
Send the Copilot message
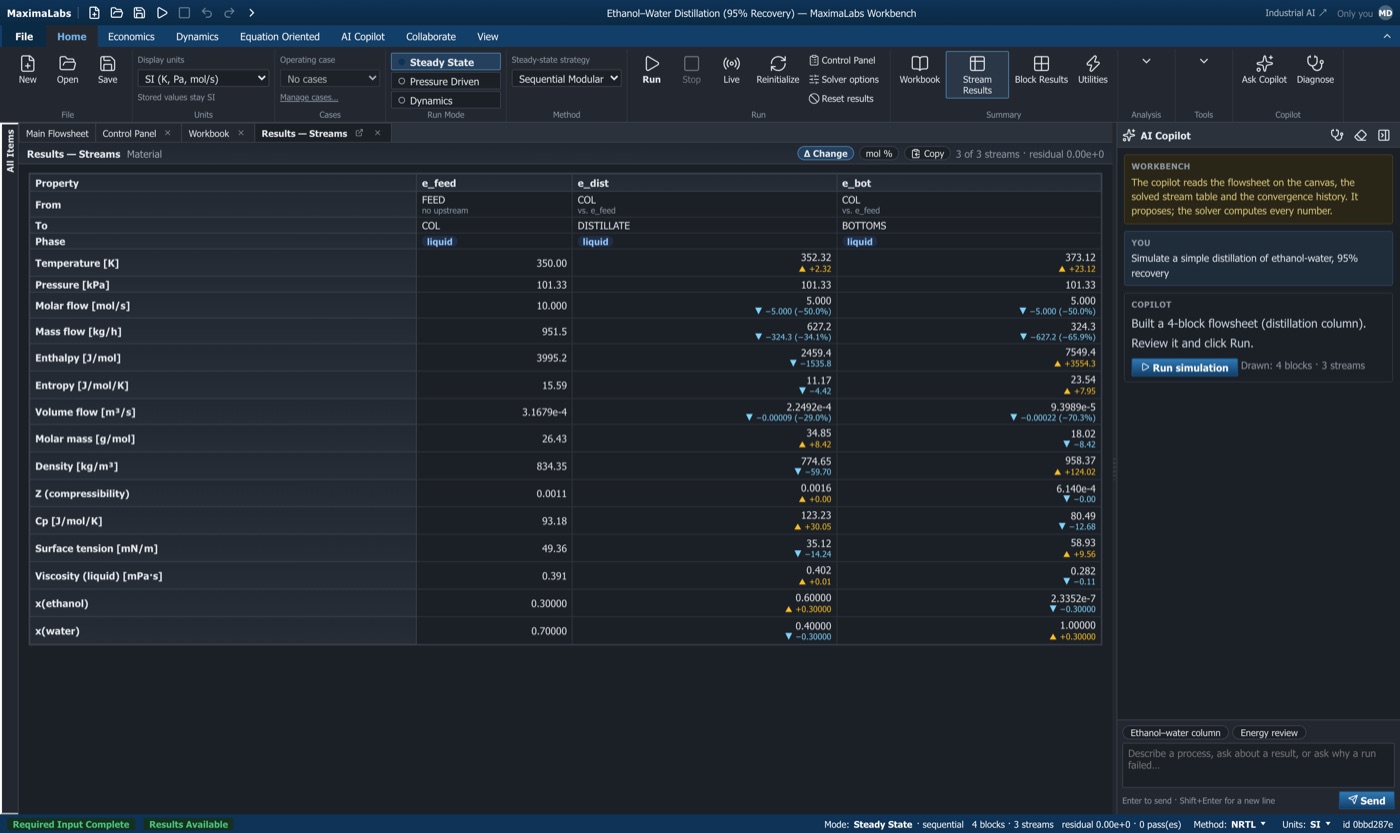point(1366,800)
